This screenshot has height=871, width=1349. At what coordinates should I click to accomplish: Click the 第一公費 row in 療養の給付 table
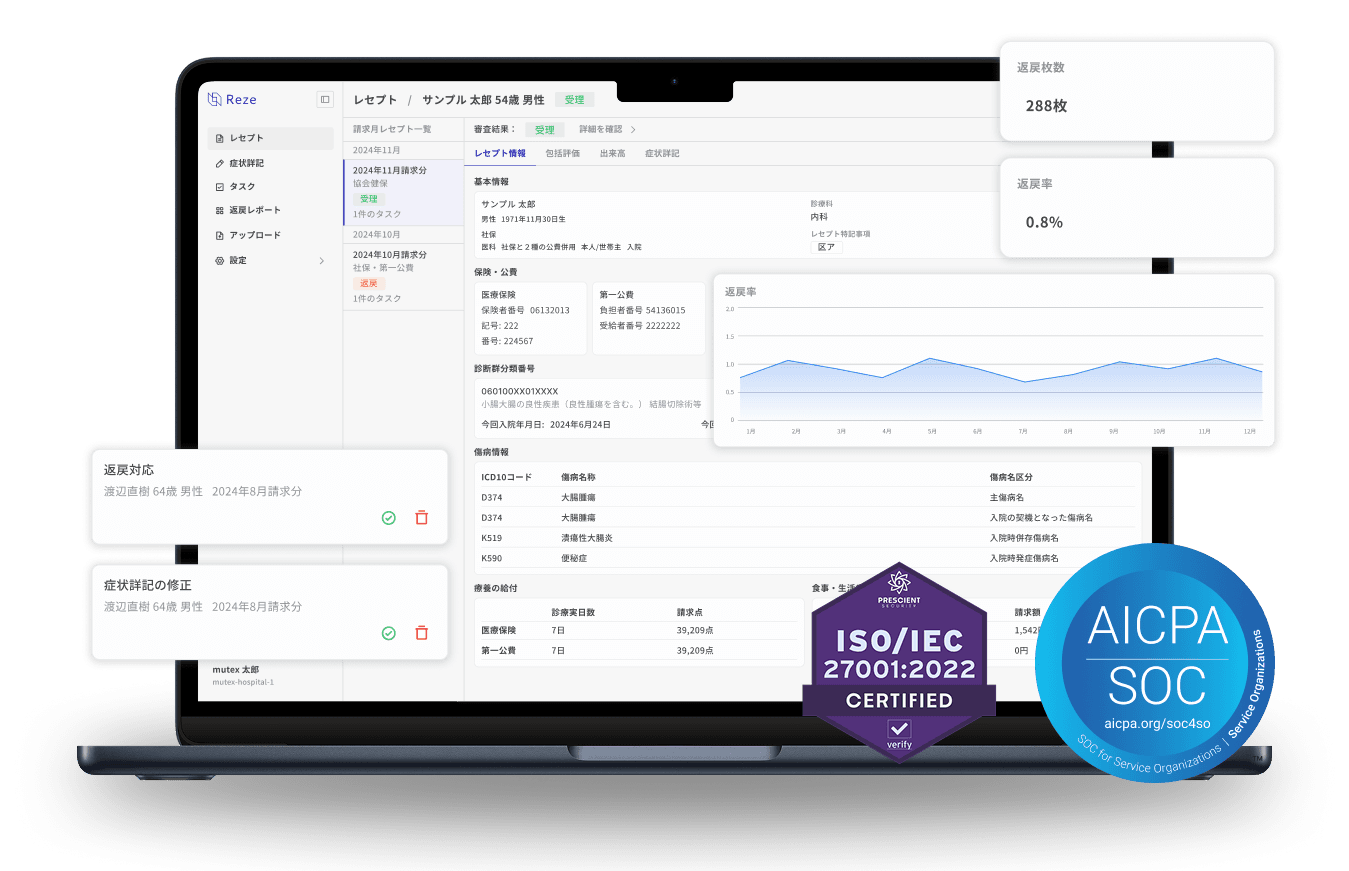coord(639,650)
